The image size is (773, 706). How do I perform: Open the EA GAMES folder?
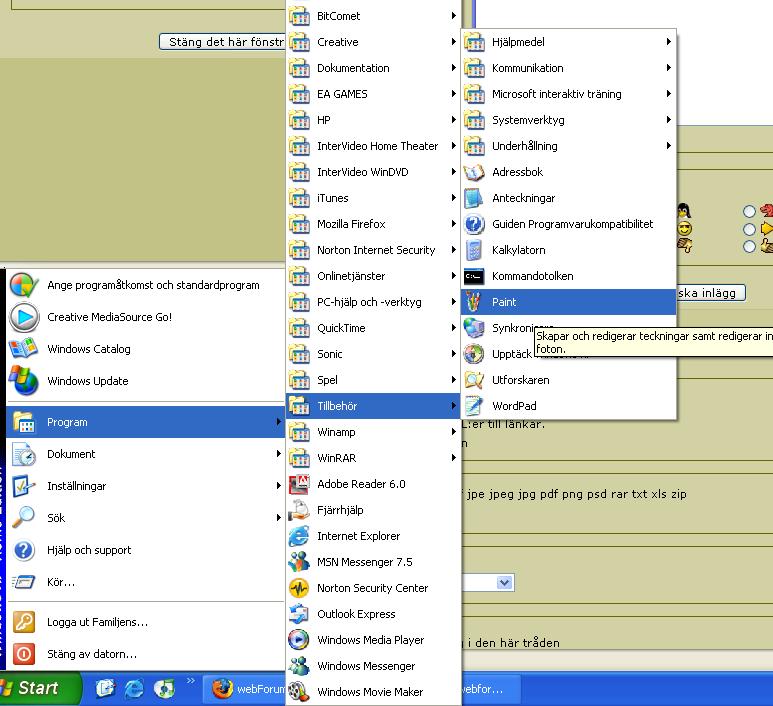[x=373, y=94]
